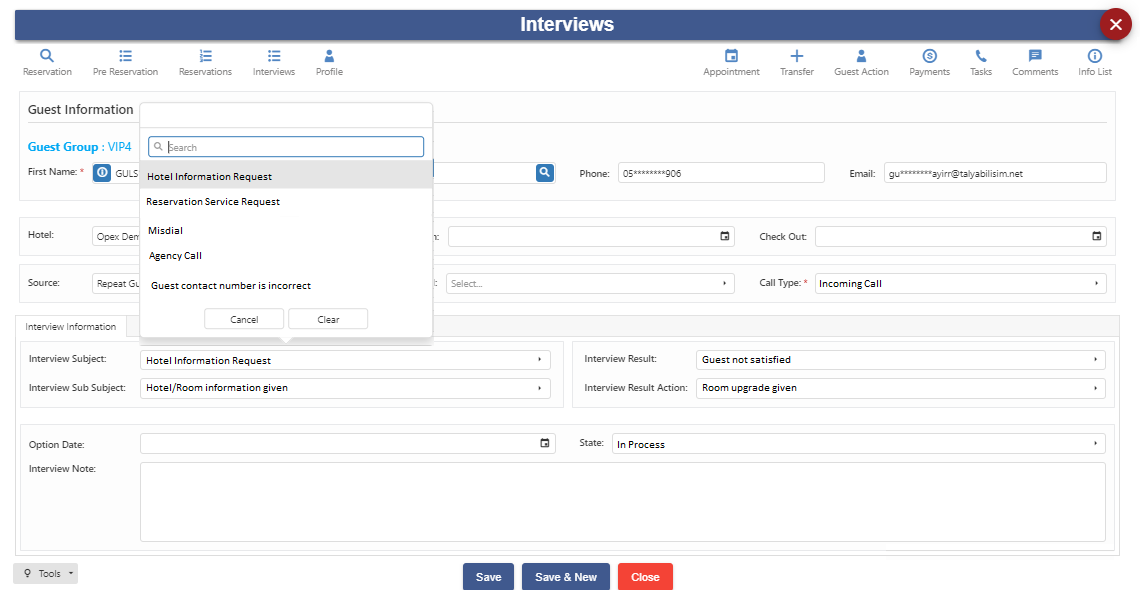Expand the Interview Sub Subject dropdown
The image size is (1142, 590).
pyautogui.click(x=345, y=388)
